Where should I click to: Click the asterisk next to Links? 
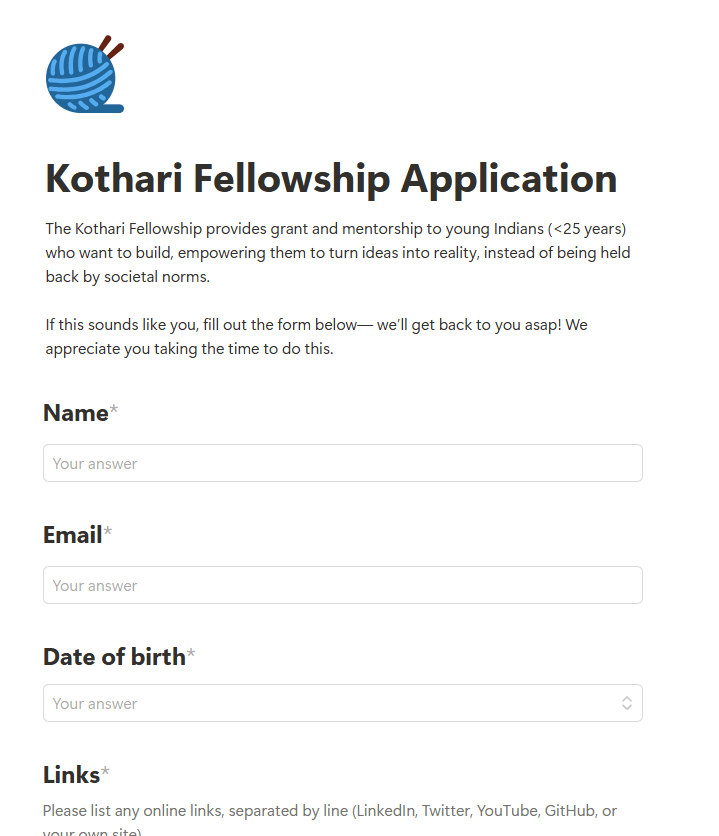point(106,774)
